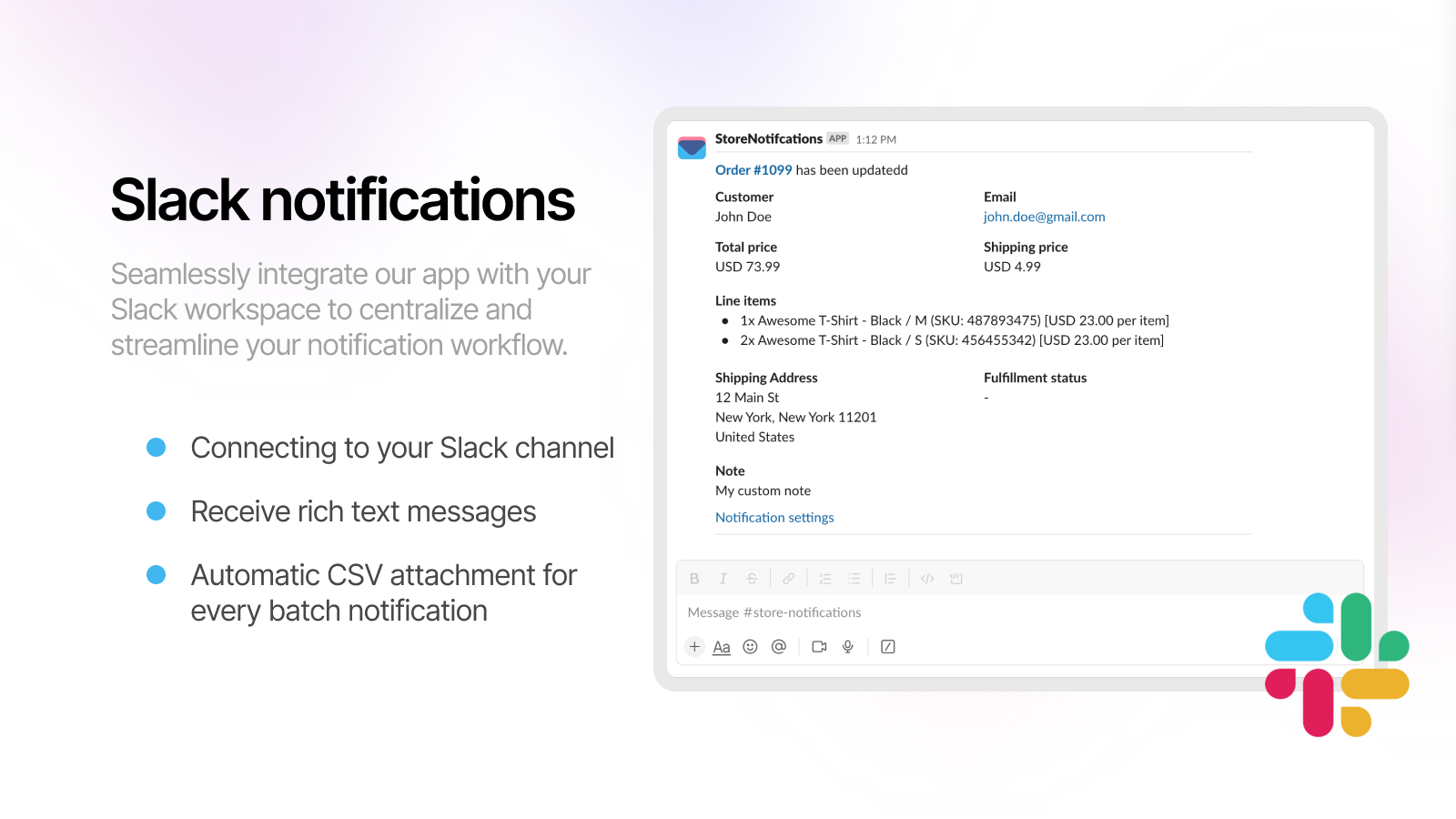Toggle the Aa formatting toolbar

[x=722, y=647]
